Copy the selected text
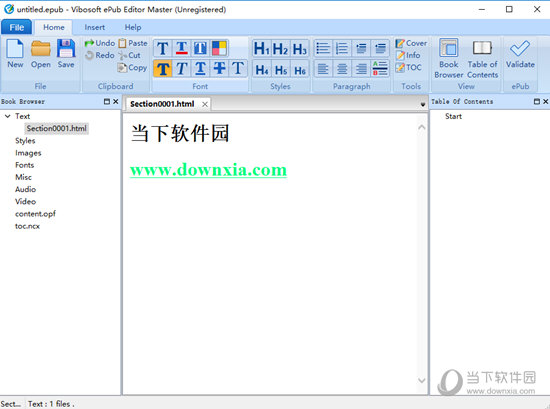Viewport: 550px width, 409px height. 132,67
